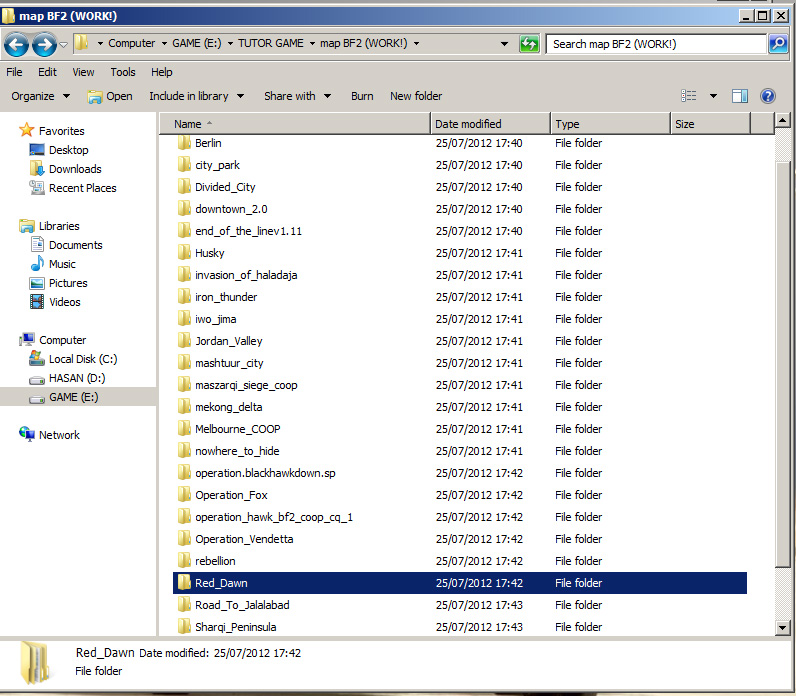Open the Edit menu
Viewport: 796px width, 696px height.
coord(47,72)
